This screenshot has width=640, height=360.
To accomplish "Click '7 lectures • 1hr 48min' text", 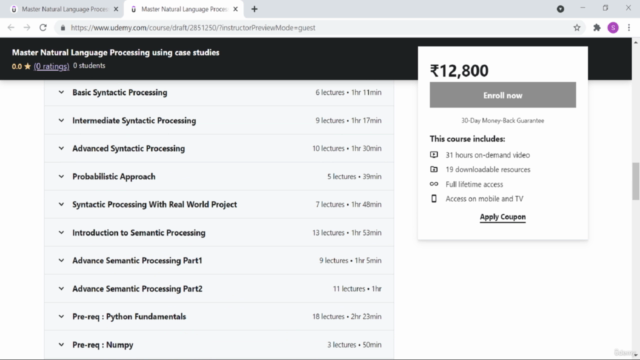I will tap(348, 204).
